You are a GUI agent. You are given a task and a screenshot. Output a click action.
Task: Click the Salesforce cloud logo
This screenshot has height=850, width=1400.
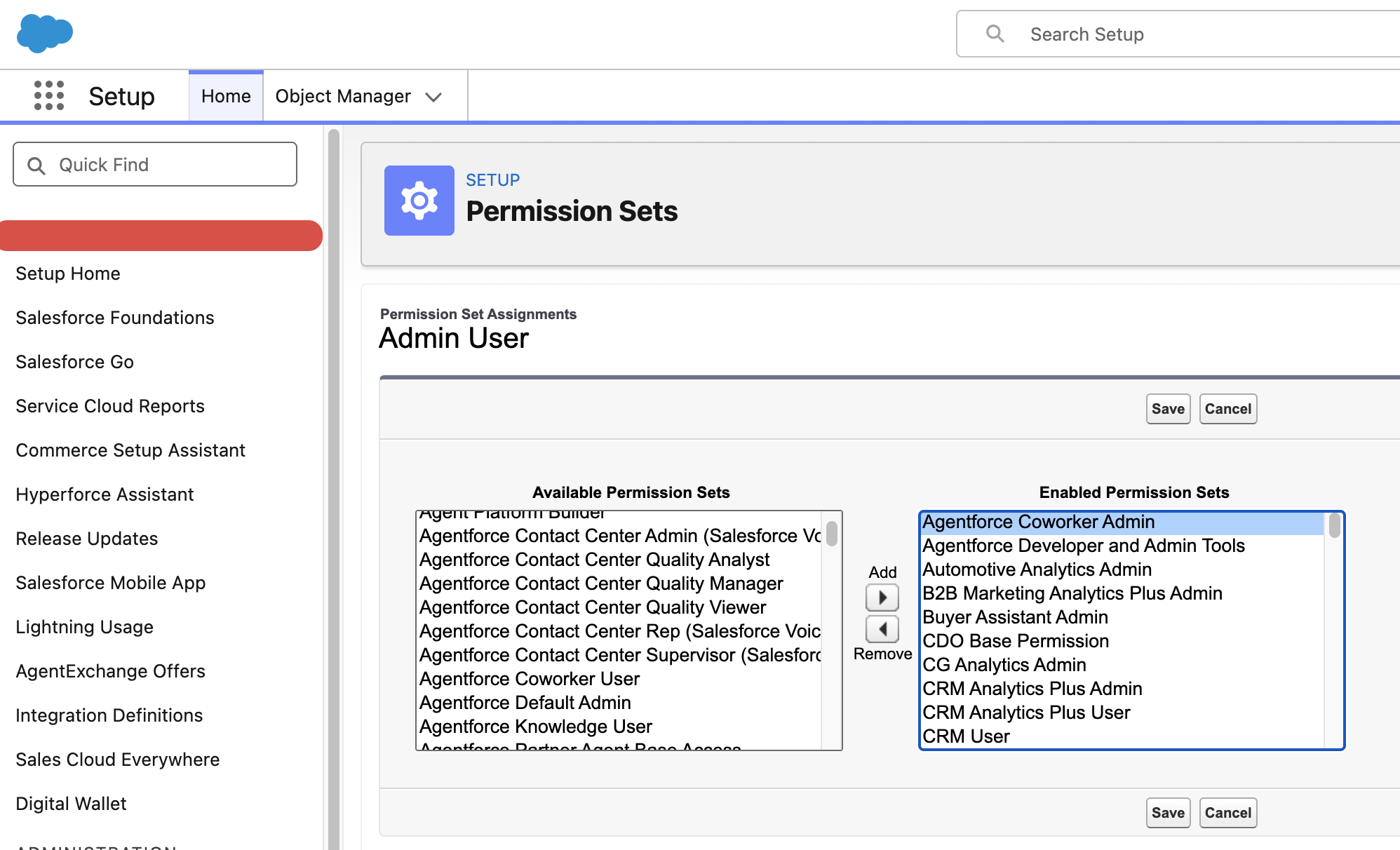click(x=45, y=33)
